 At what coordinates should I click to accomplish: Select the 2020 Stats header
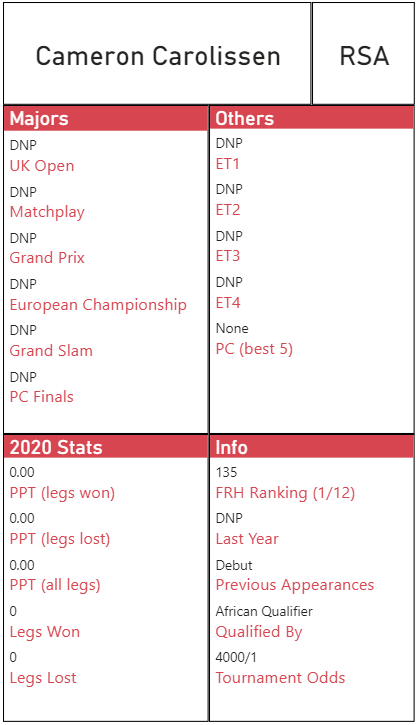(x=106, y=447)
